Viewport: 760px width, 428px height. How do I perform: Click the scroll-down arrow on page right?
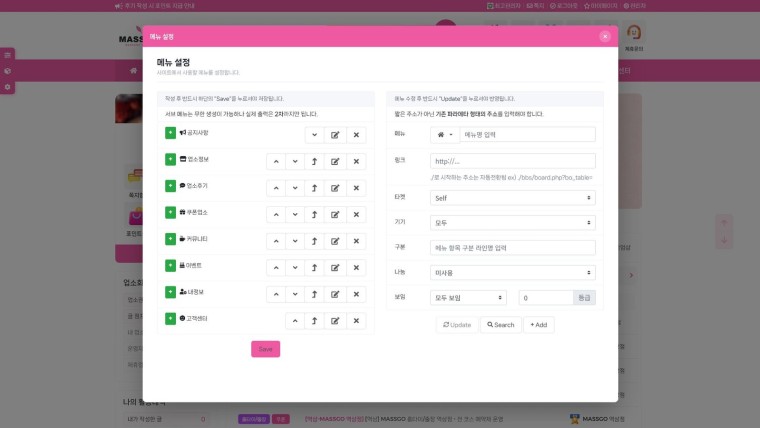tap(724, 240)
